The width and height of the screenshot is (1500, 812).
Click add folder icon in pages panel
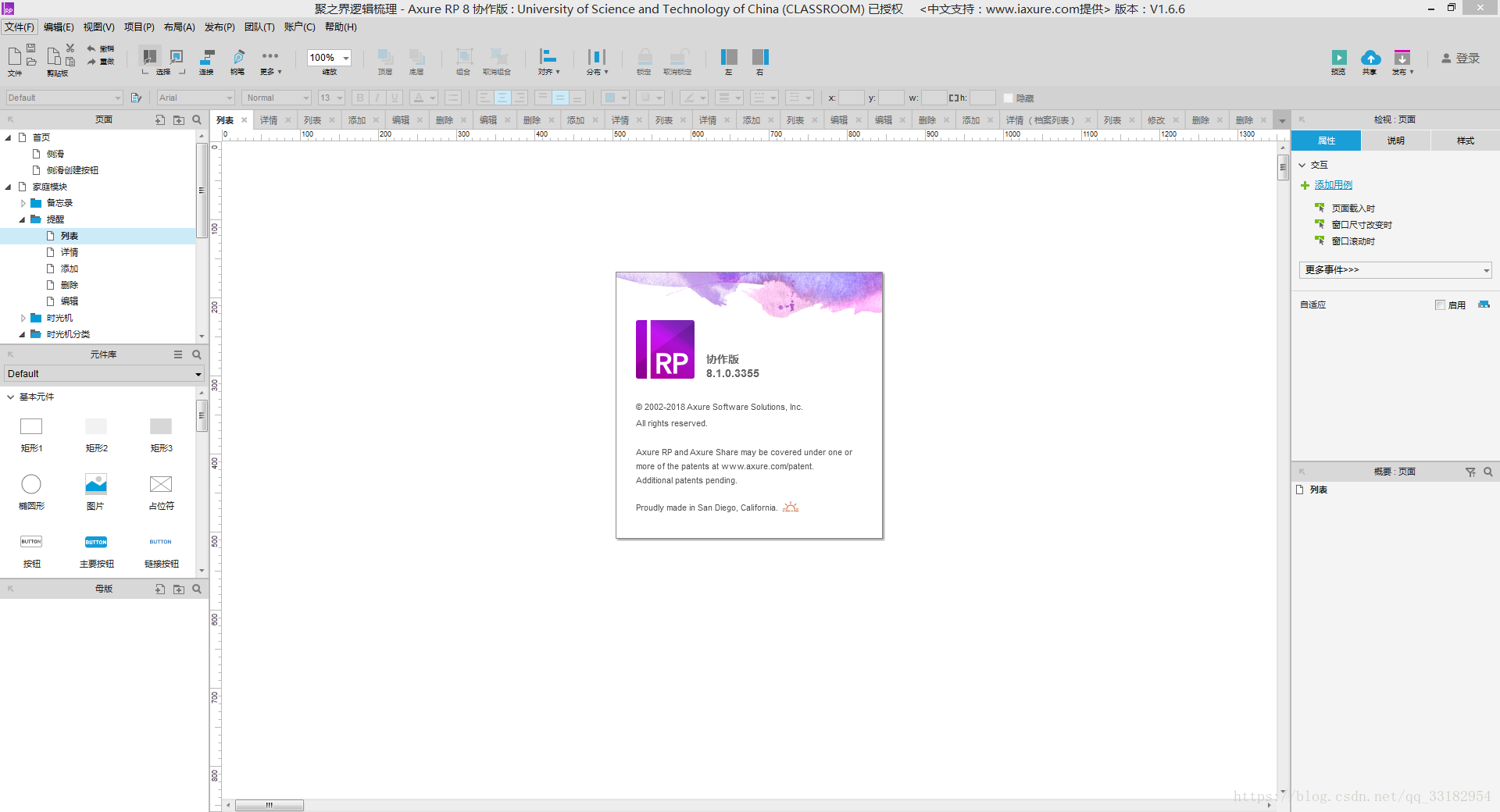coord(179,120)
